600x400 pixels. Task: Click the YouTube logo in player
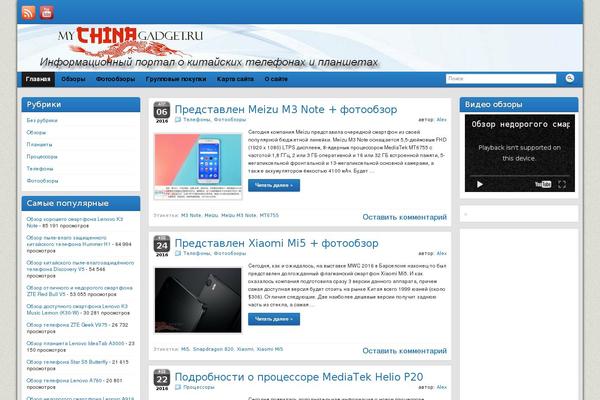coord(543,184)
